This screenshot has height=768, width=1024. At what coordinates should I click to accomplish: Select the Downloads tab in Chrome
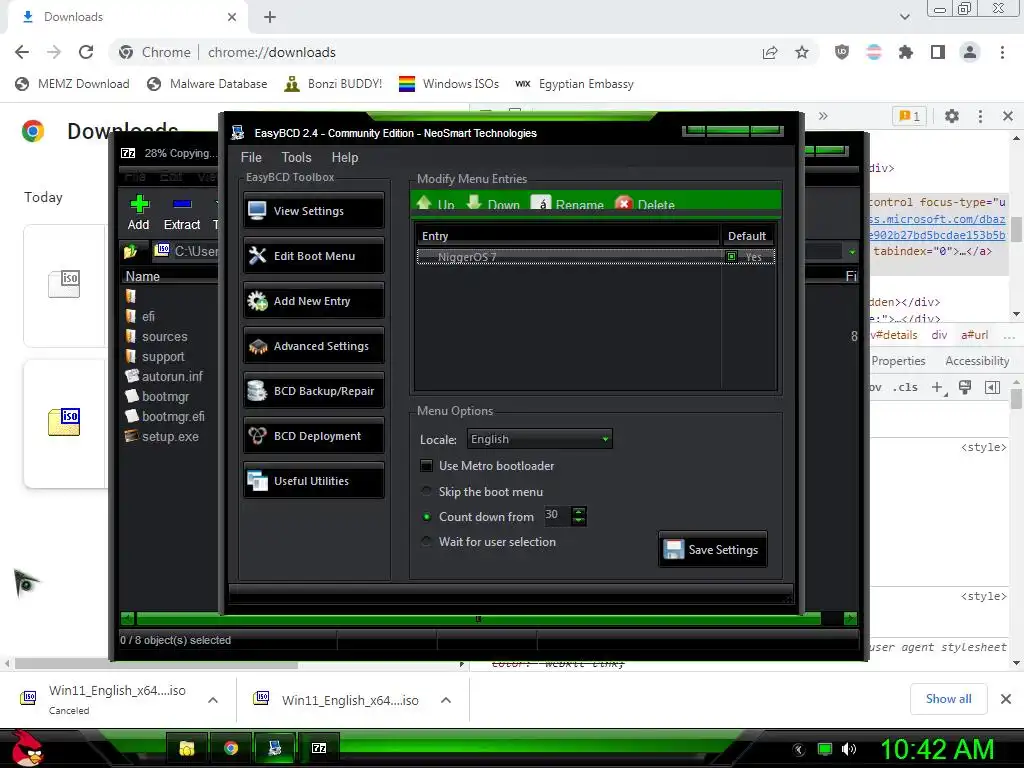127,17
